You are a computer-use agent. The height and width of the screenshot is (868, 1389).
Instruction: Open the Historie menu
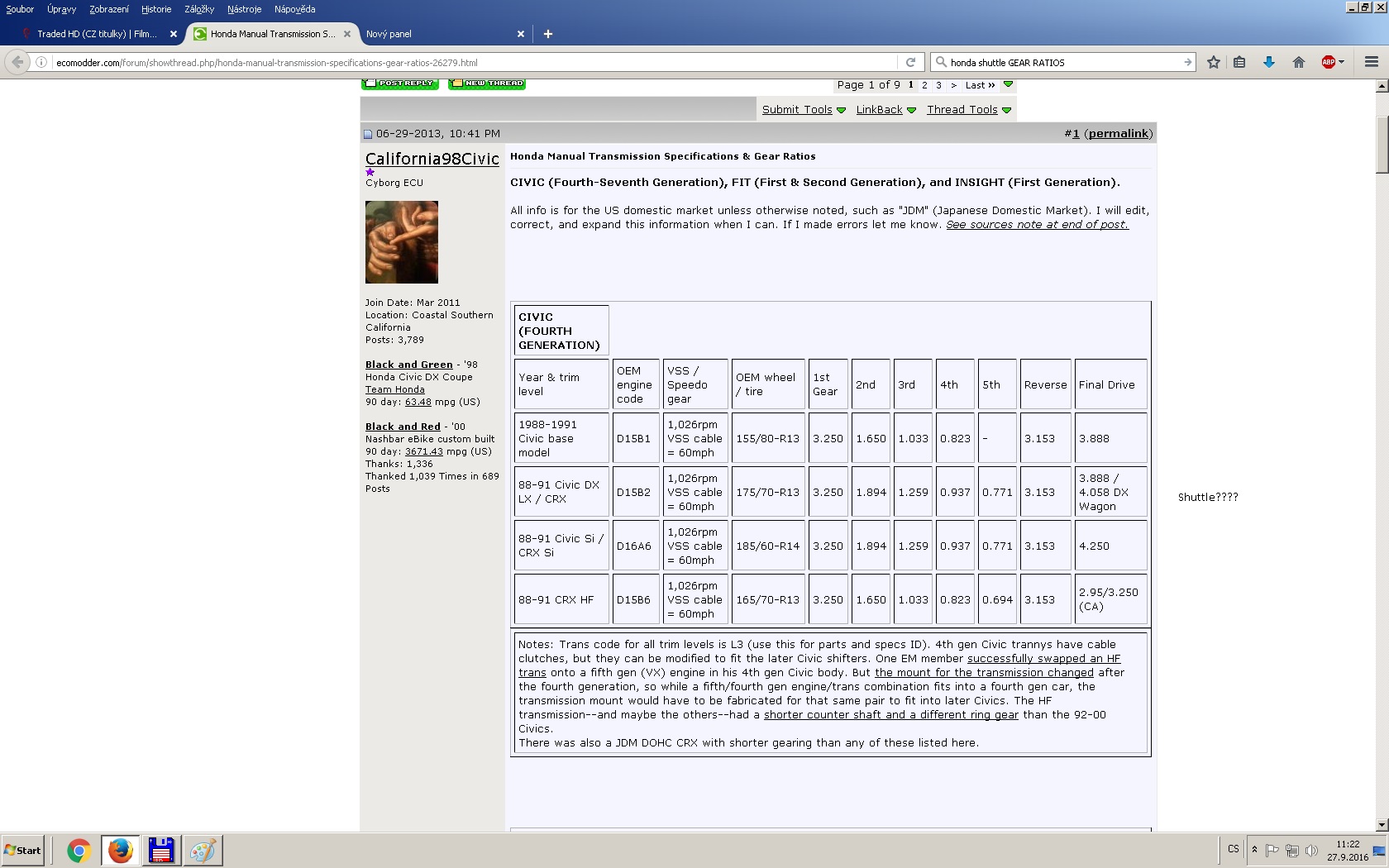tap(155, 9)
